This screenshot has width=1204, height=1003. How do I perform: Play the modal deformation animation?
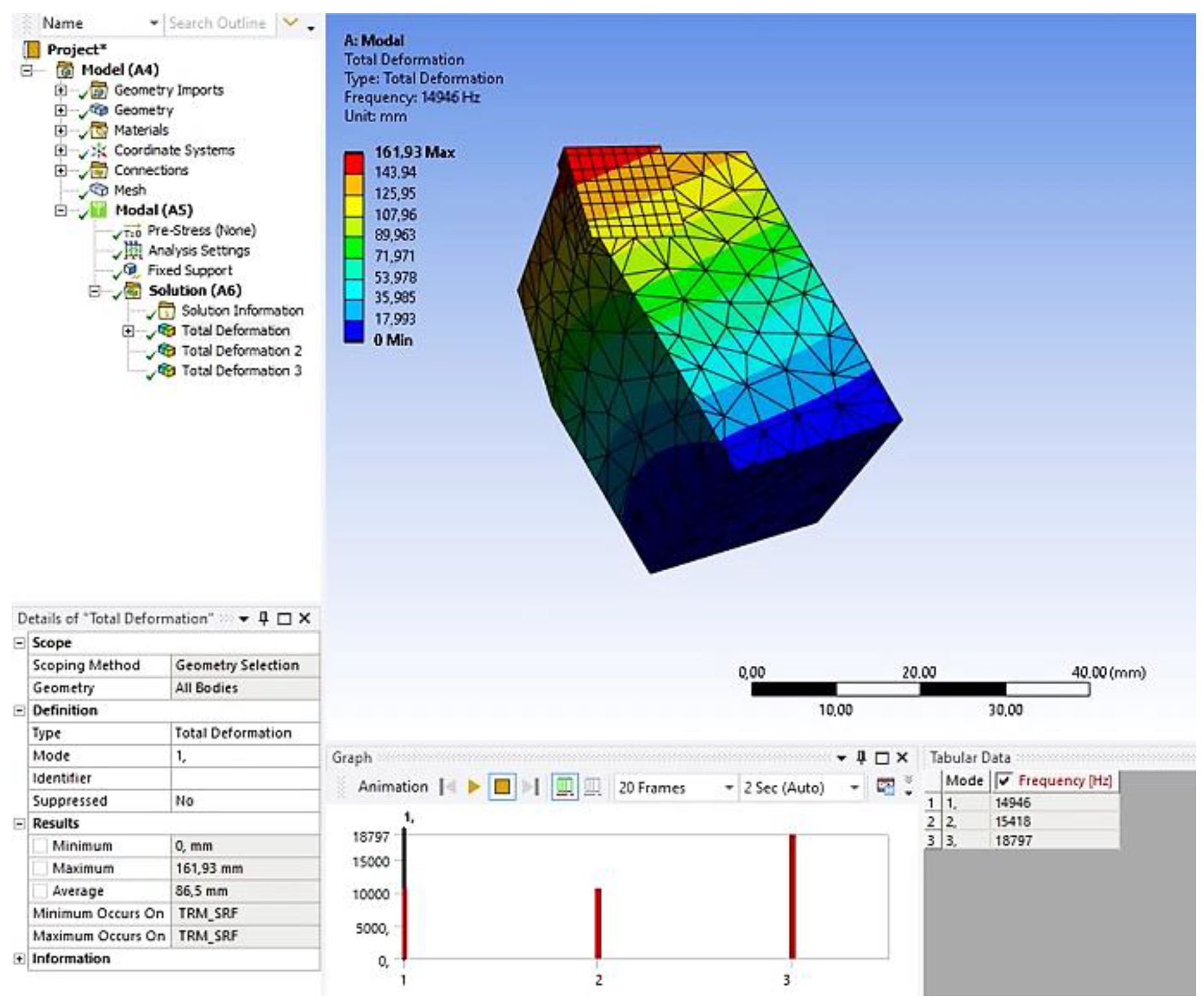(474, 787)
